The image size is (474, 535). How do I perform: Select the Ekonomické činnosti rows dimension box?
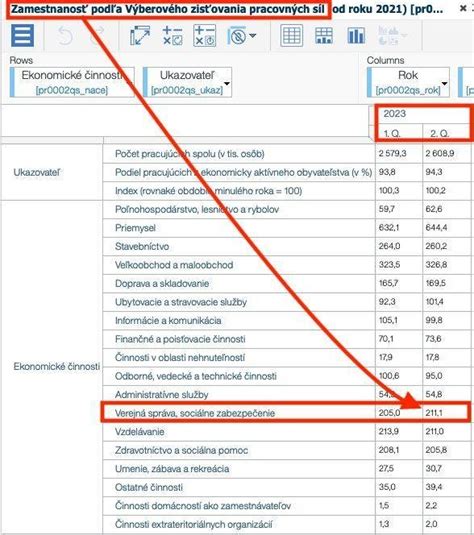(x=72, y=82)
